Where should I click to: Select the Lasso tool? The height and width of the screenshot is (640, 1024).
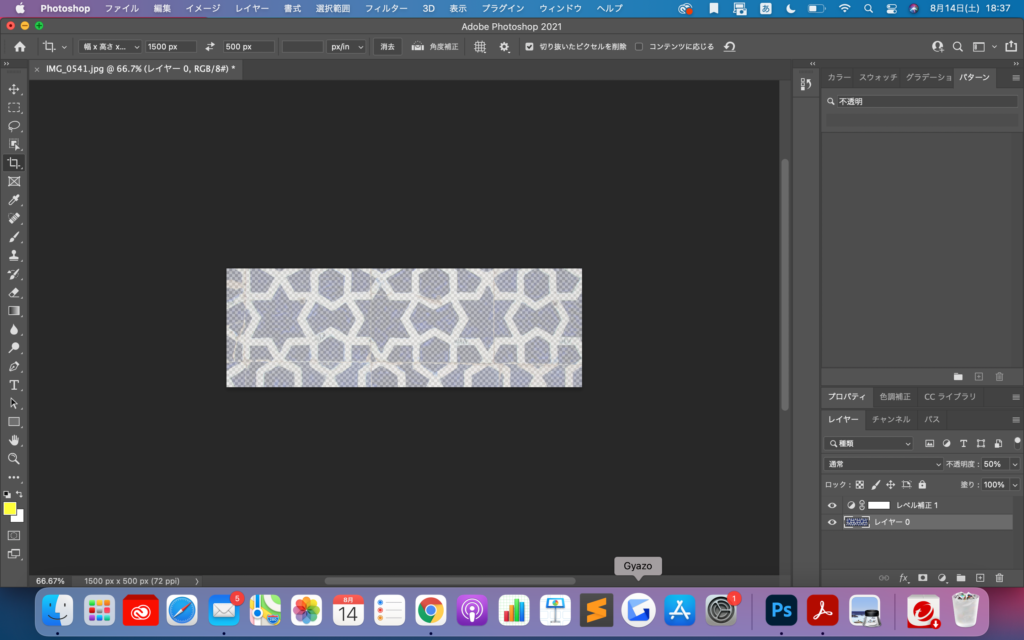coord(14,126)
